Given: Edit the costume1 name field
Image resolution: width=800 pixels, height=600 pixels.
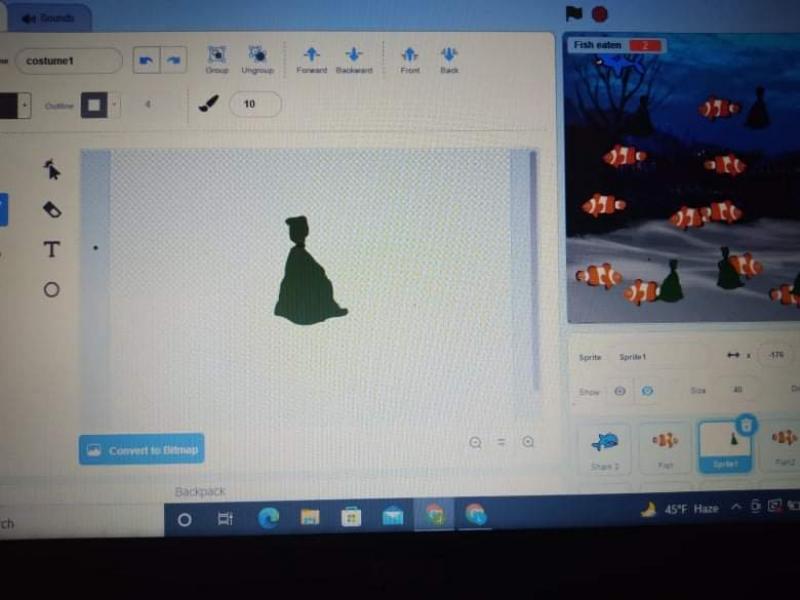Looking at the screenshot, I should (69, 61).
